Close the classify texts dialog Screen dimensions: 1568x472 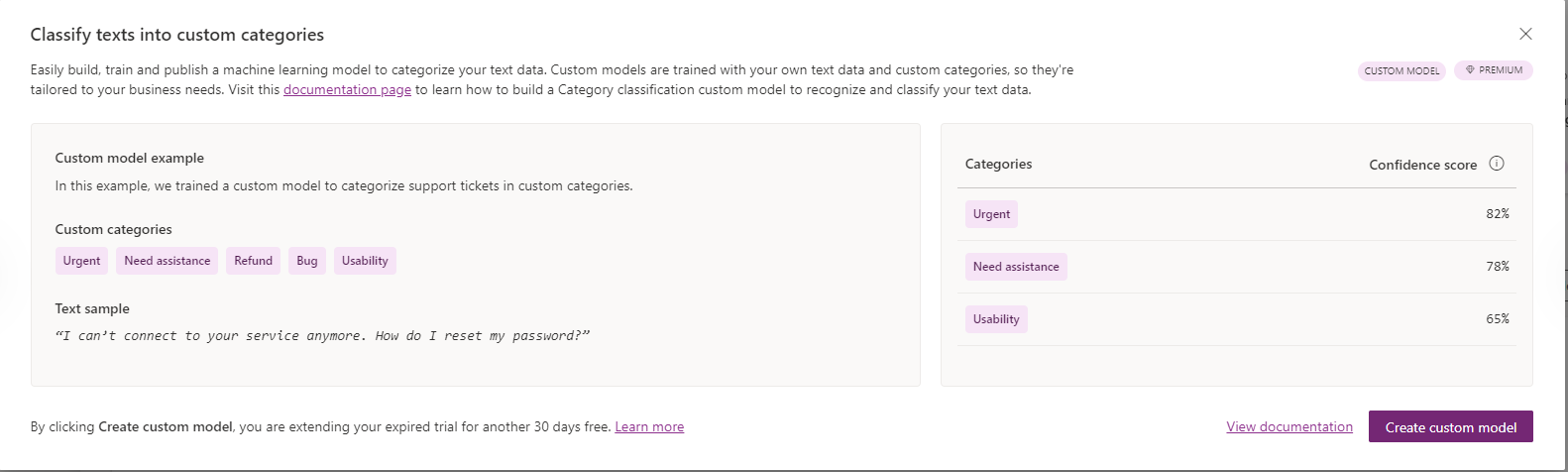(1525, 34)
